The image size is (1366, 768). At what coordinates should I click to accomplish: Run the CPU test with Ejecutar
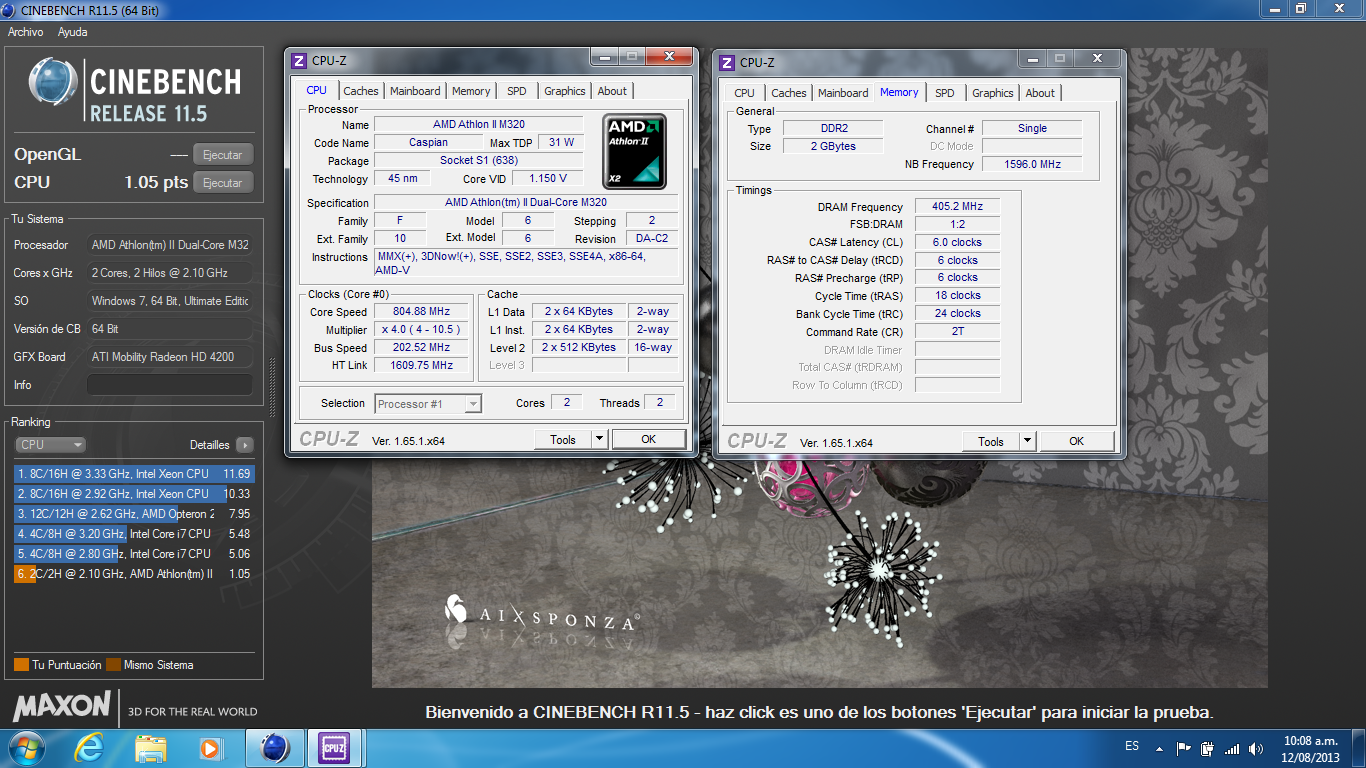(x=223, y=183)
